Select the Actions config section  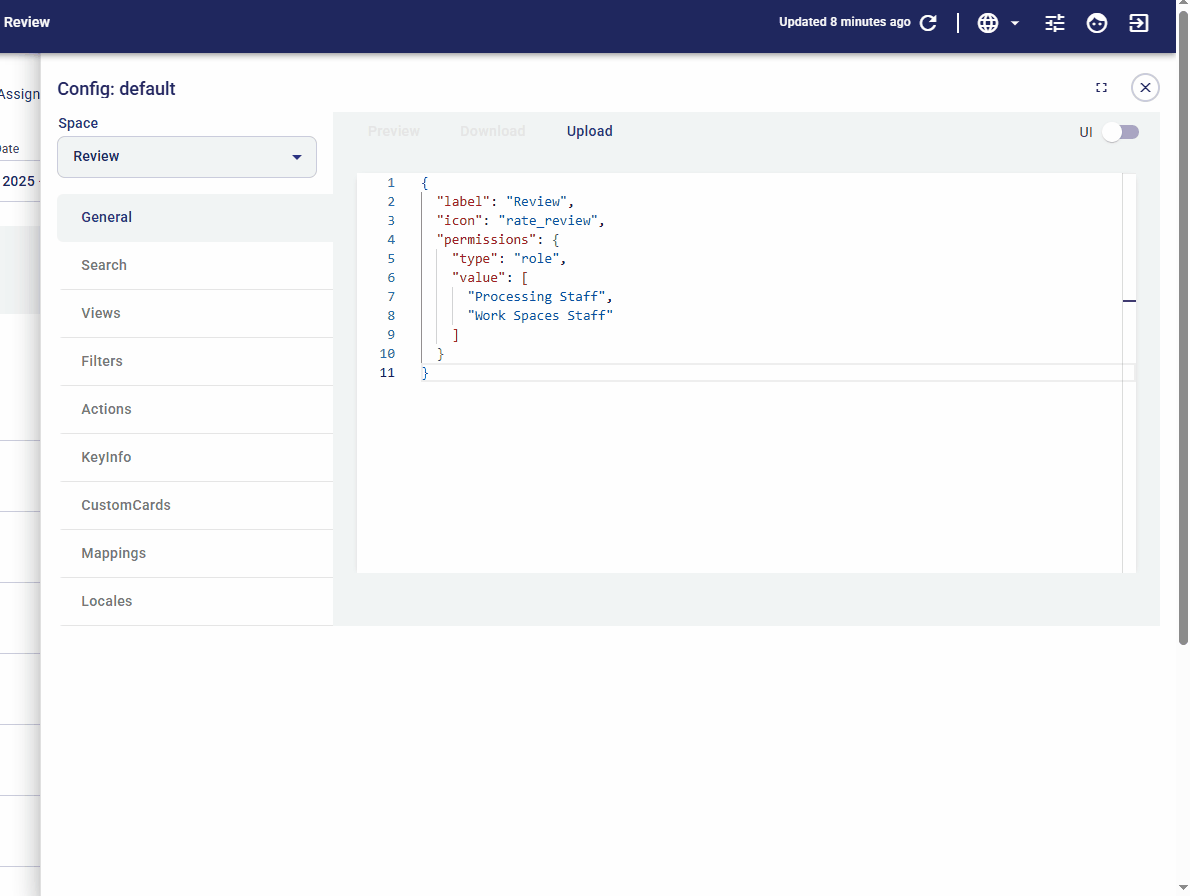[197, 409]
